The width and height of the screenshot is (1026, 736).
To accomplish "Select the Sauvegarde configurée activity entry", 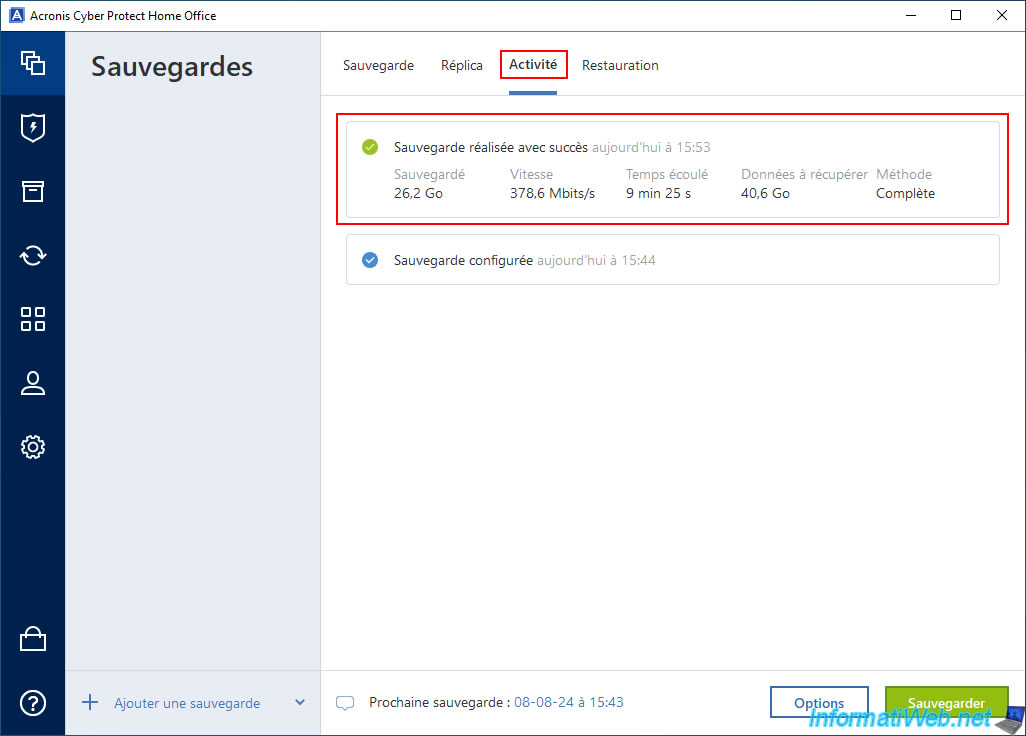I will 673,260.
